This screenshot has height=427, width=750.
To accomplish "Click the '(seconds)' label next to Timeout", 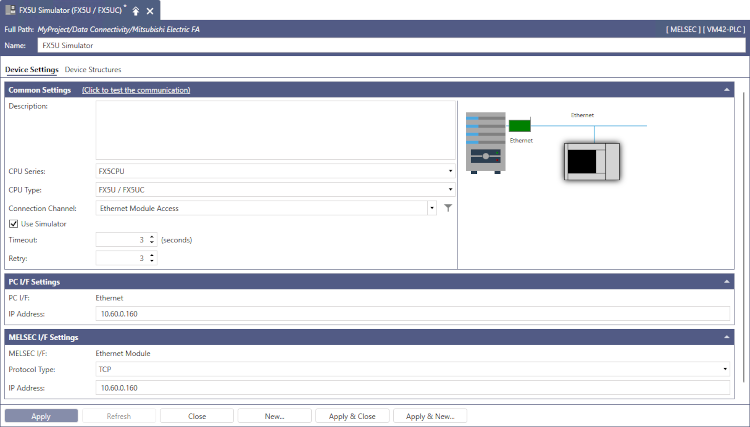I will click(176, 240).
